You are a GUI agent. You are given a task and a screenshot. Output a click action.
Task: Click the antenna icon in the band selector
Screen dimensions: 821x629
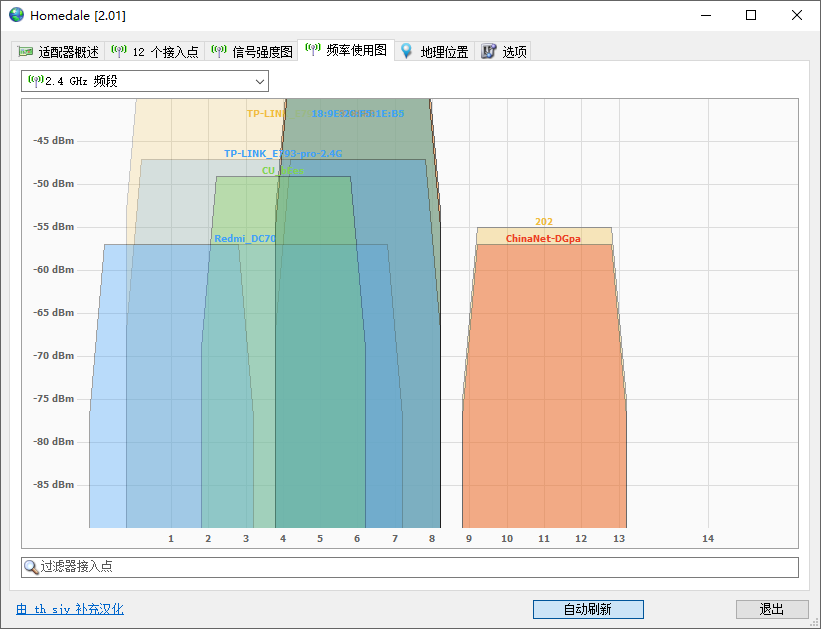click(35, 81)
